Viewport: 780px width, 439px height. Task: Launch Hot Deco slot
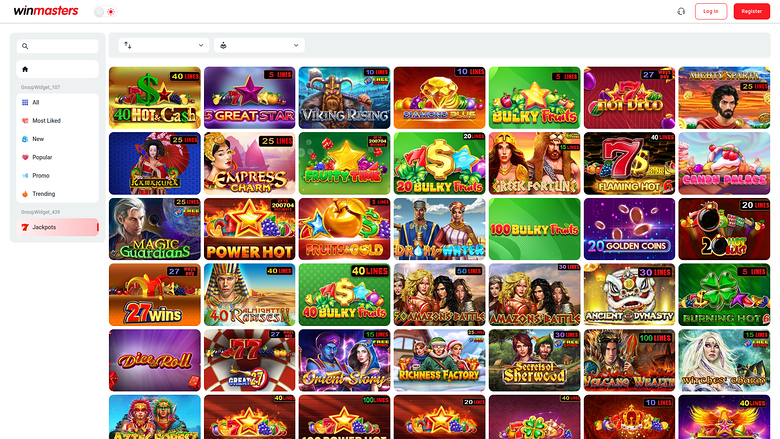click(629, 98)
